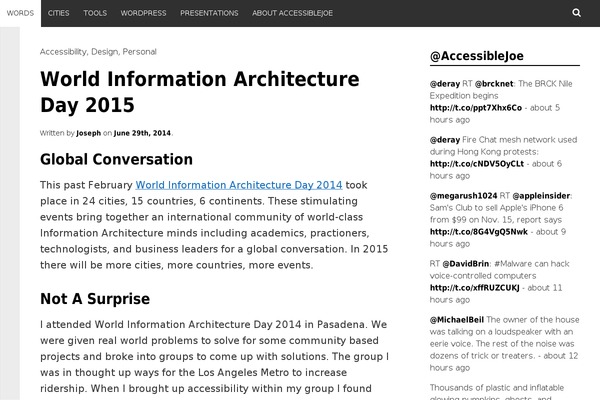Click the @megarush1024 mention
Viewport: 600px width, 400px height.
463,196
